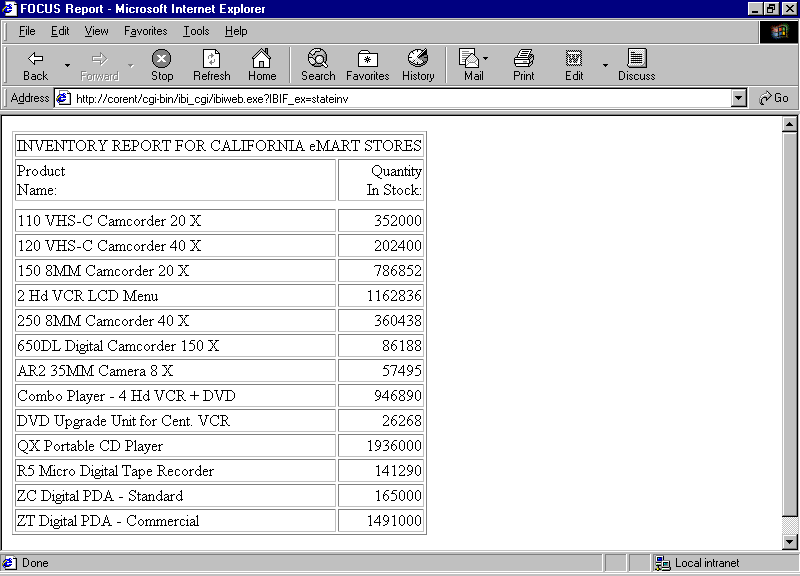The image size is (800, 576).
Task: Open the File menu
Action: [27, 31]
